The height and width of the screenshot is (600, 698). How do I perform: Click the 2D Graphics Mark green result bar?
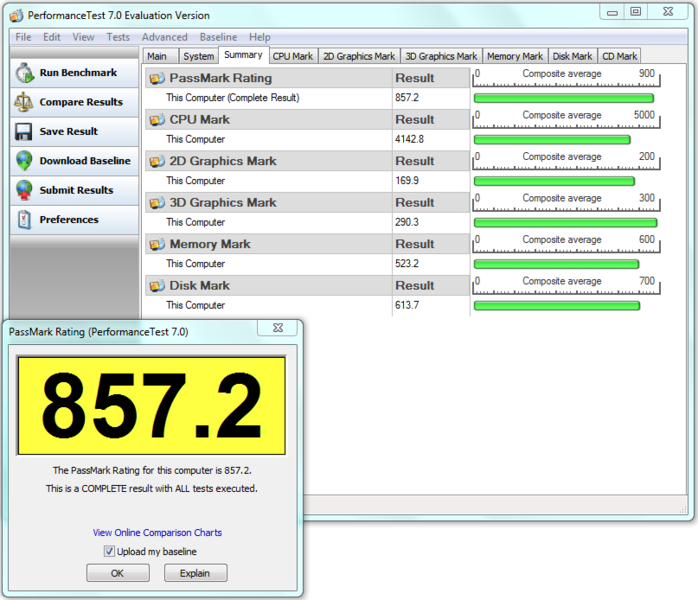pos(554,181)
